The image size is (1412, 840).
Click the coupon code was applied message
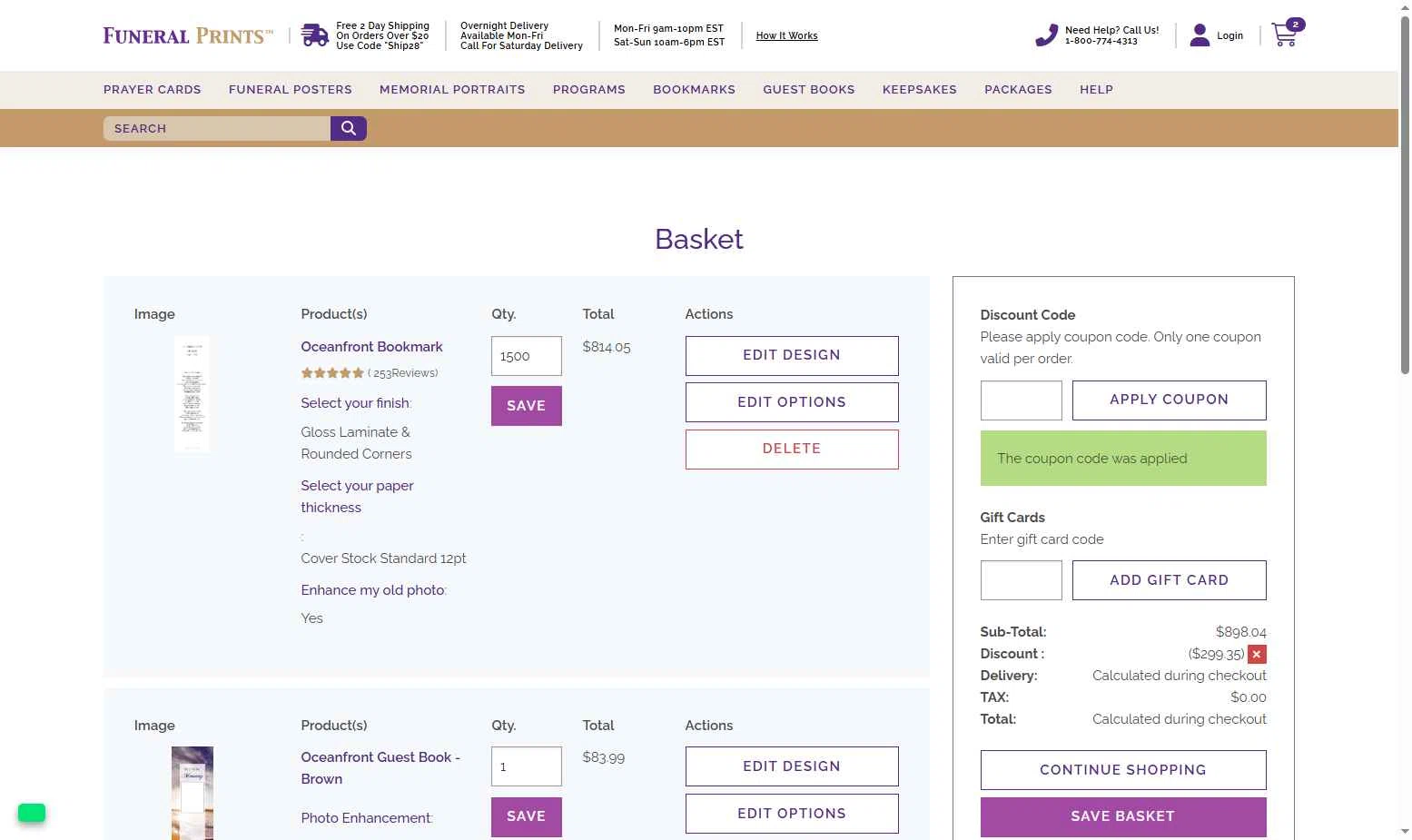[x=1123, y=459]
